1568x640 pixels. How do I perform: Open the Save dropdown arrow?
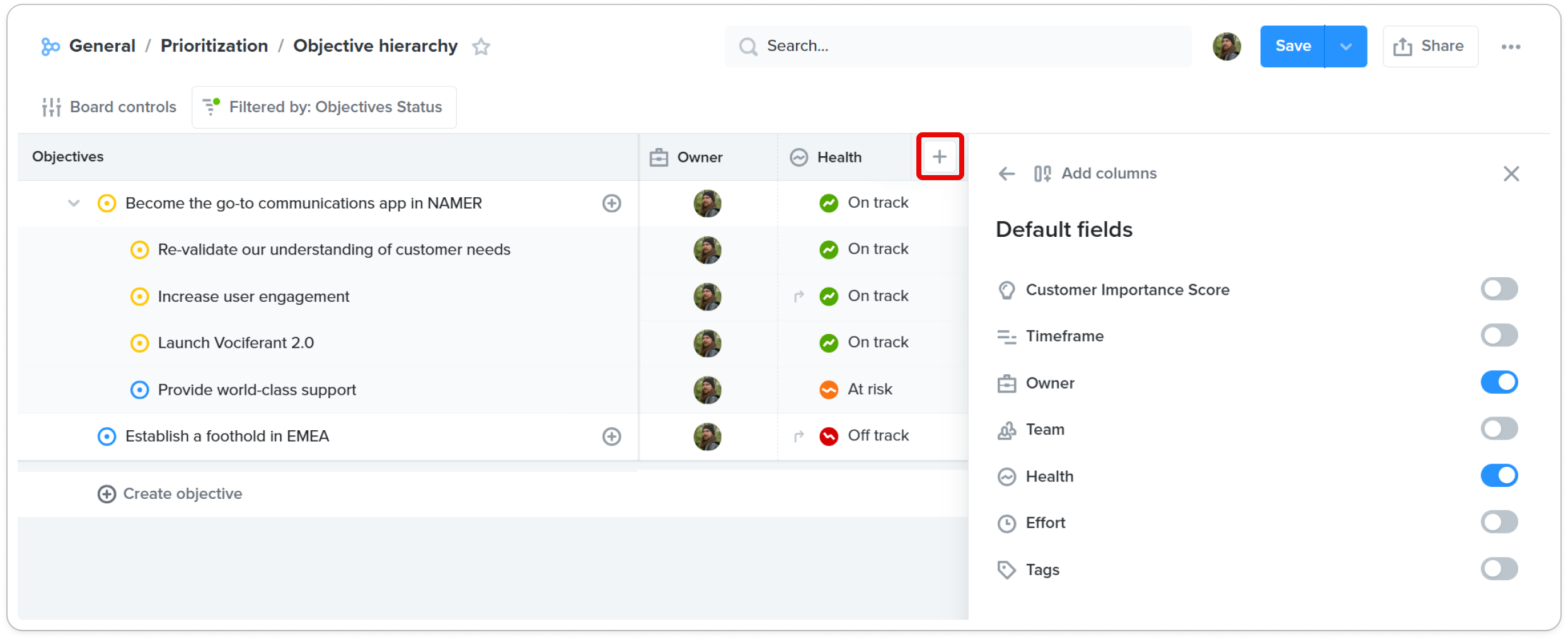pos(1346,47)
